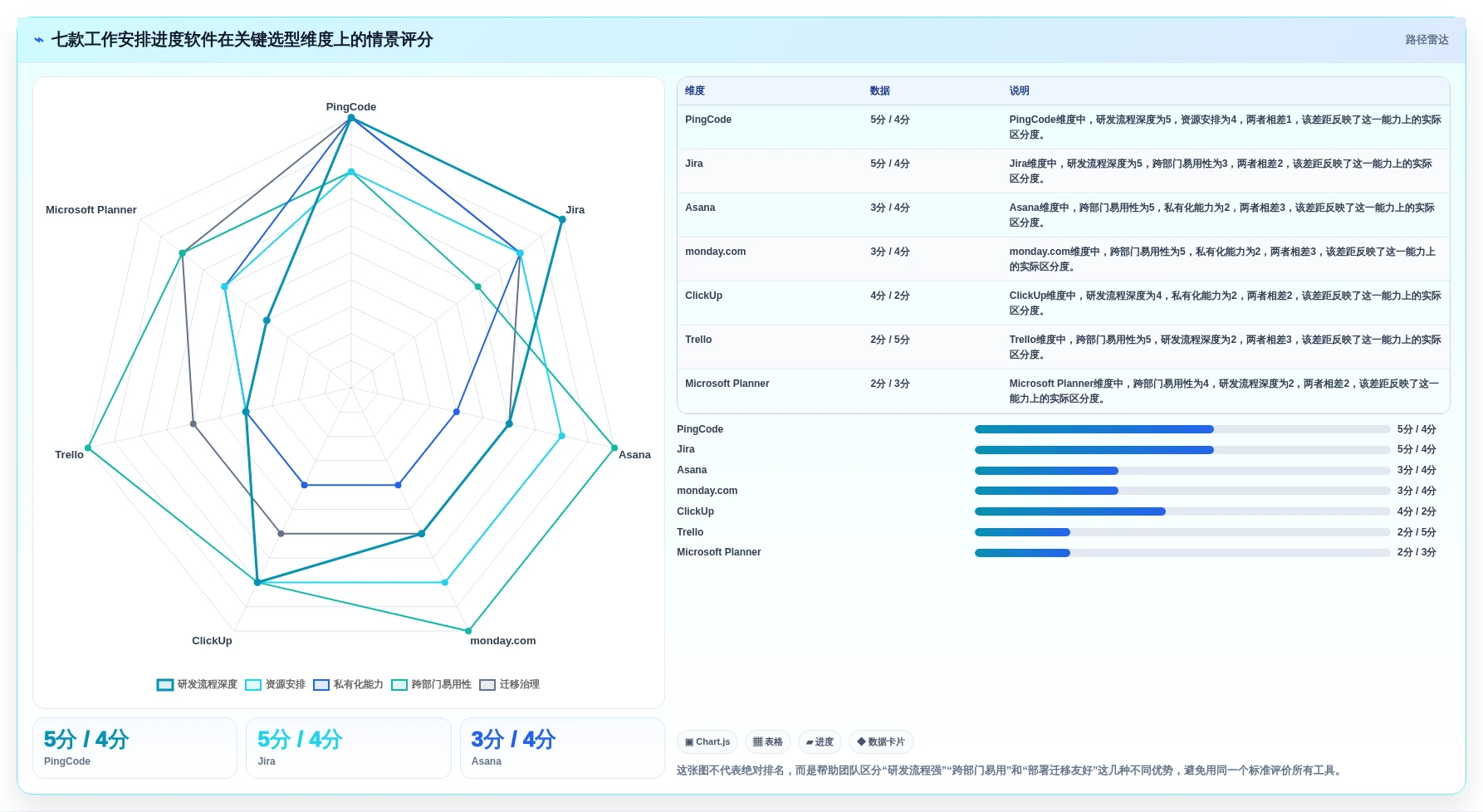Toggle 迁移治理 legend series
The width and height of the screenshot is (1483, 812).
(x=510, y=685)
